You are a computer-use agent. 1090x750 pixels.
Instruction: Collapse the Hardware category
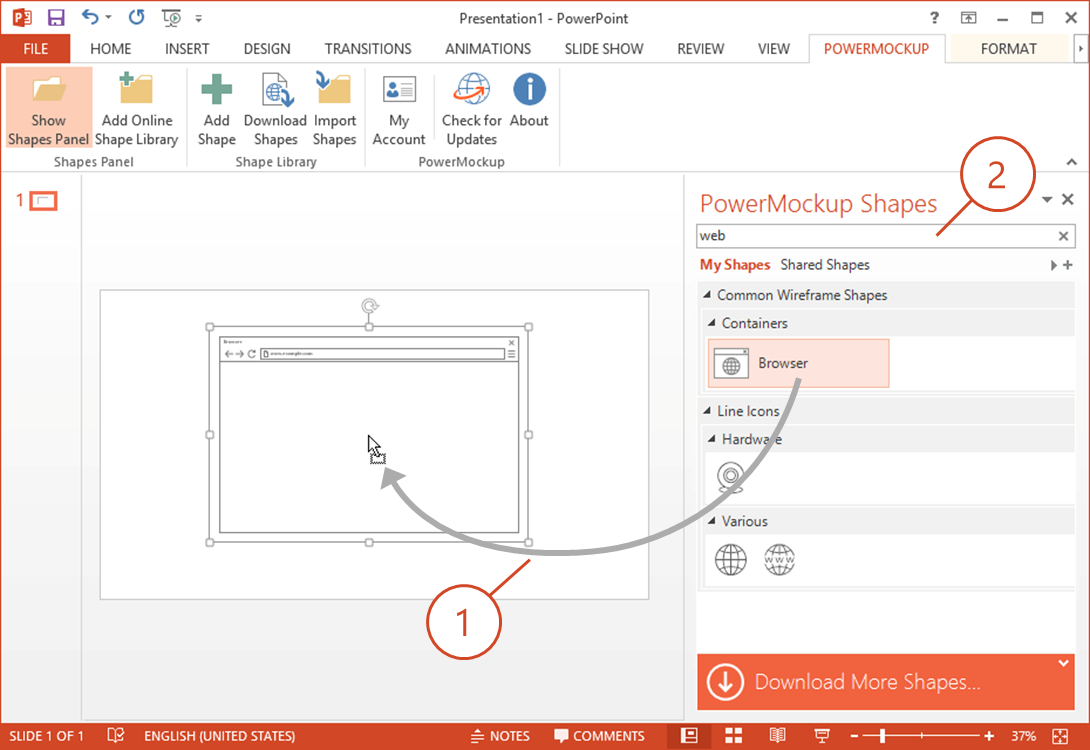(x=712, y=439)
